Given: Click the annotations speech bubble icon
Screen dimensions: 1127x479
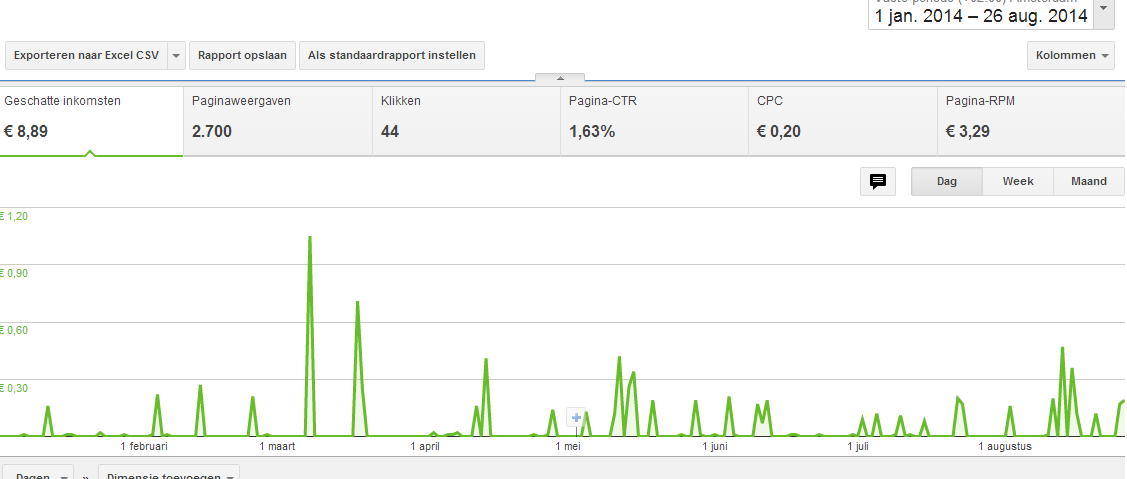Looking at the screenshot, I should [878, 182].
